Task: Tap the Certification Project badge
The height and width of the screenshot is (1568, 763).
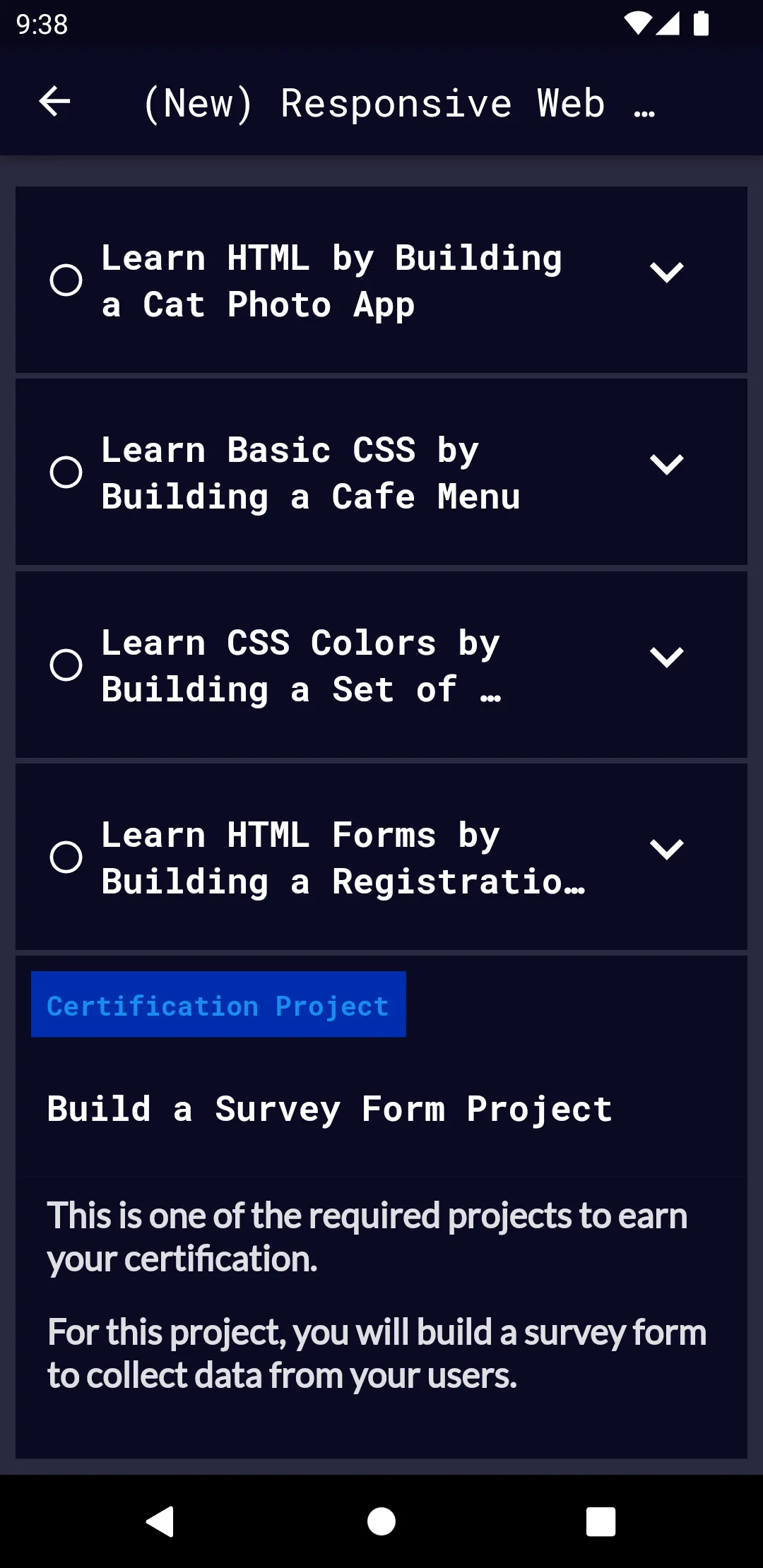Action: [218, 1004]
